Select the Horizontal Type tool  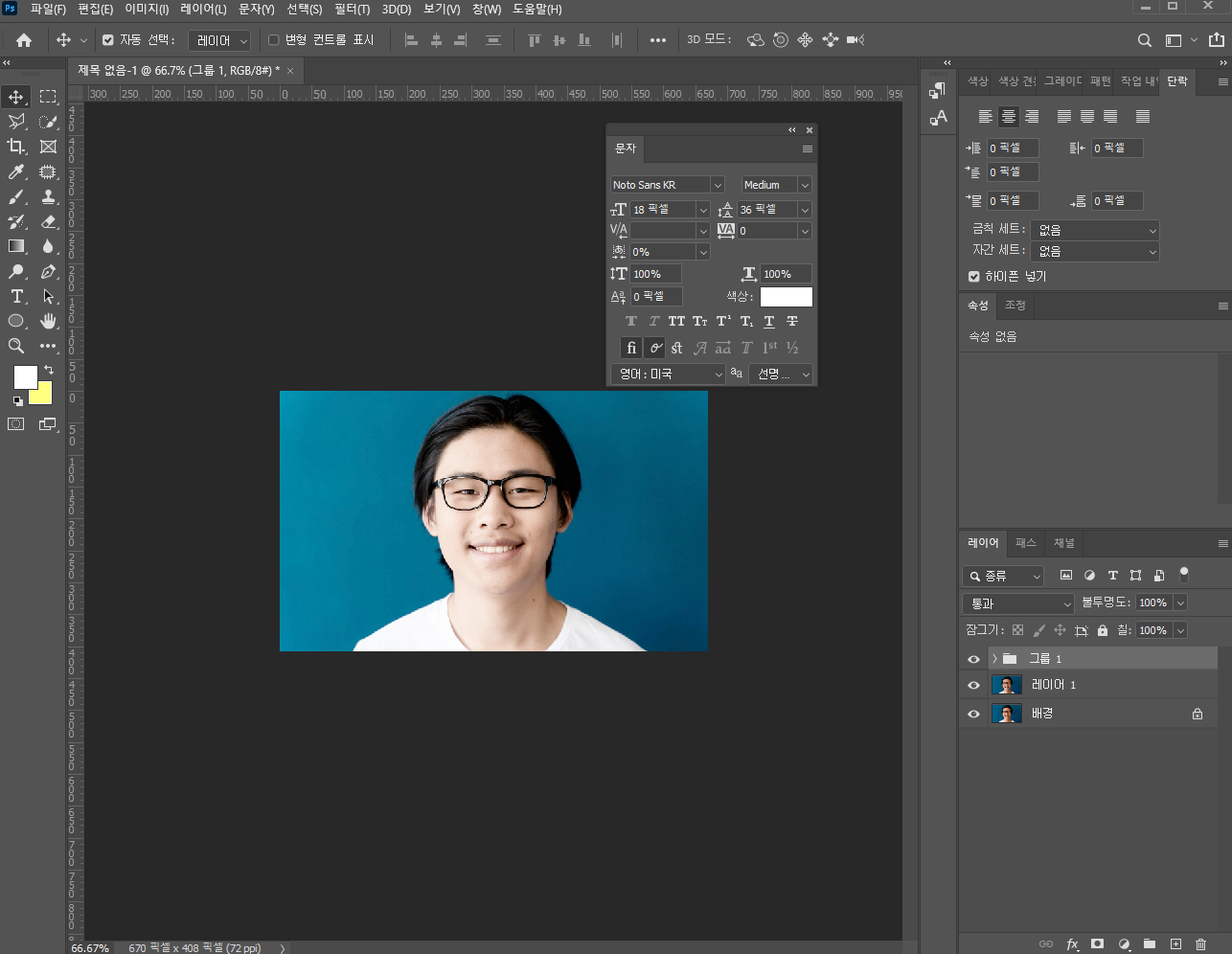point(16,296)
